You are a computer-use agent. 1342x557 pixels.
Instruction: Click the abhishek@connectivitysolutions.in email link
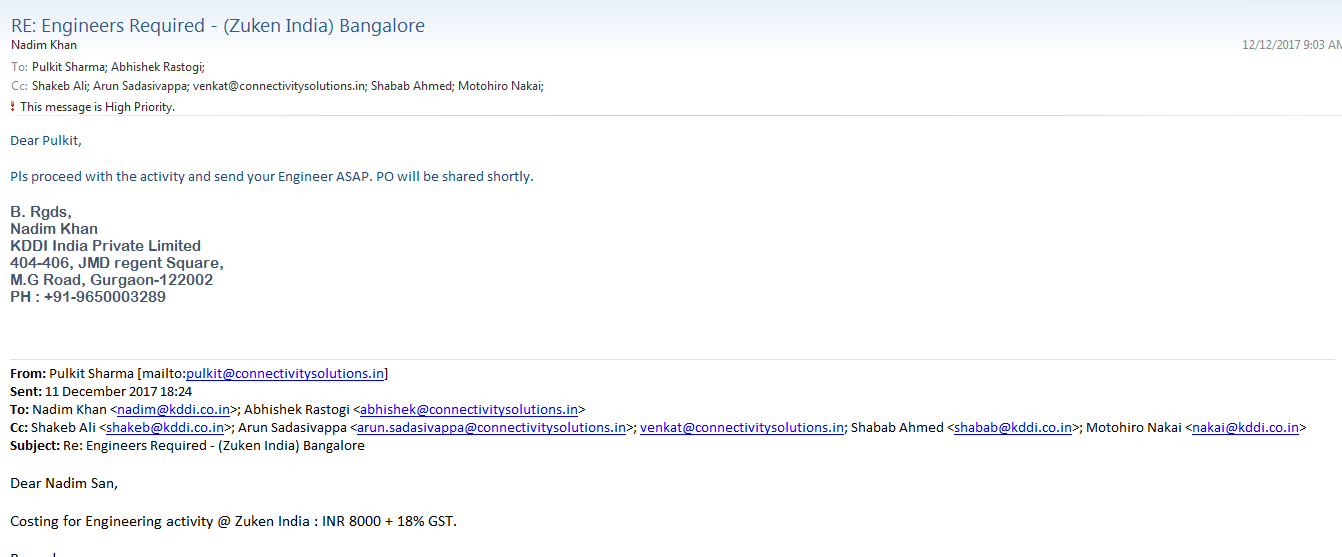[468, 410]
